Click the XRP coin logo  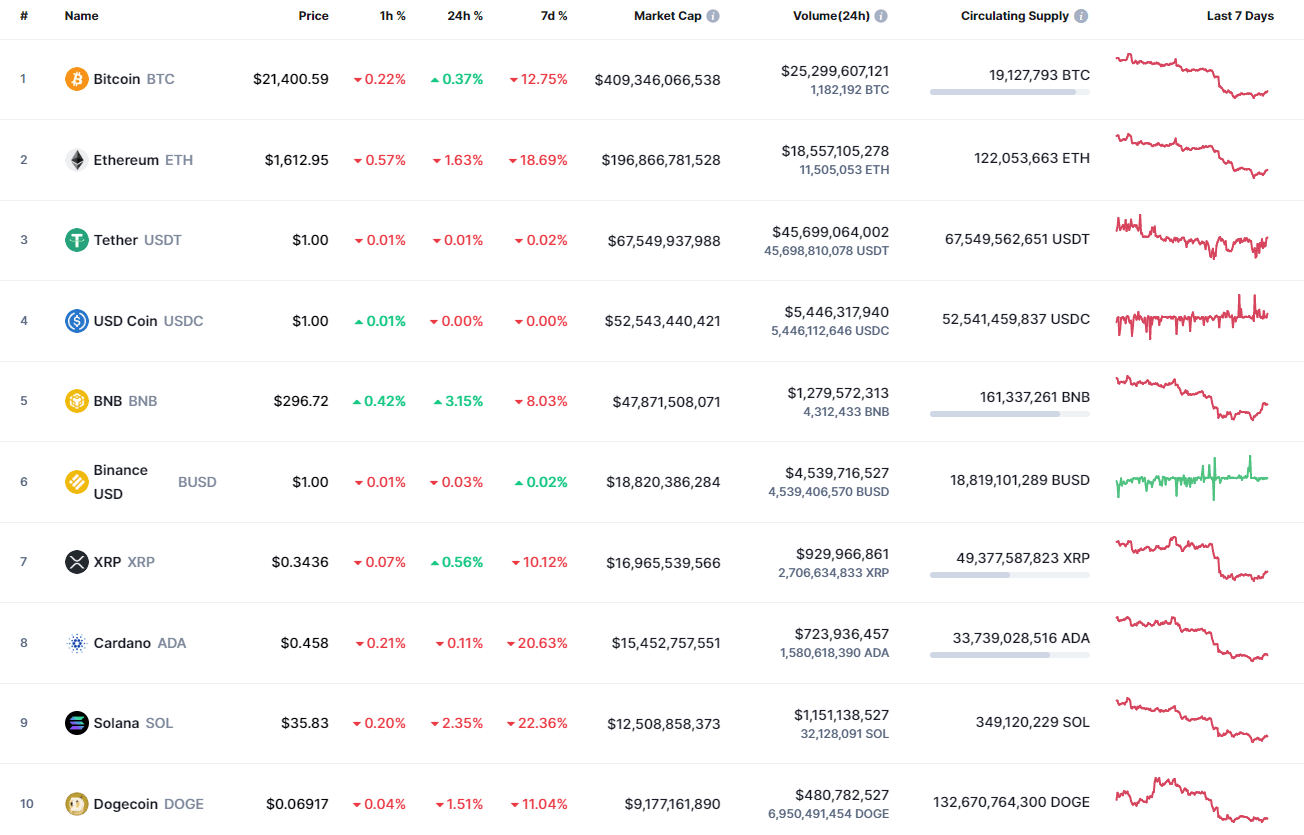pyautogui.click(x=76, y=562)
